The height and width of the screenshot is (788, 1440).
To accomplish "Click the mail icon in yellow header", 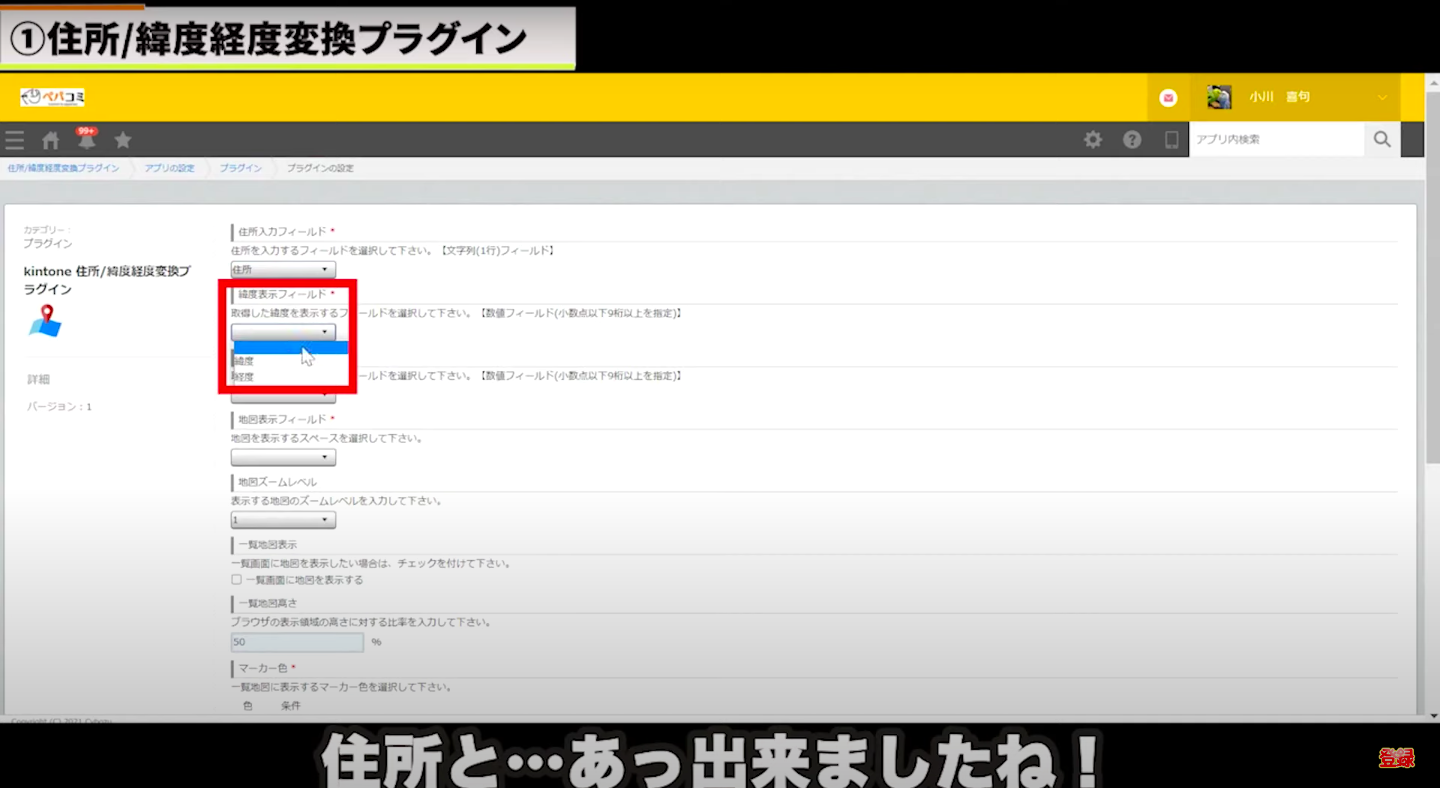I will [1168, 97].
